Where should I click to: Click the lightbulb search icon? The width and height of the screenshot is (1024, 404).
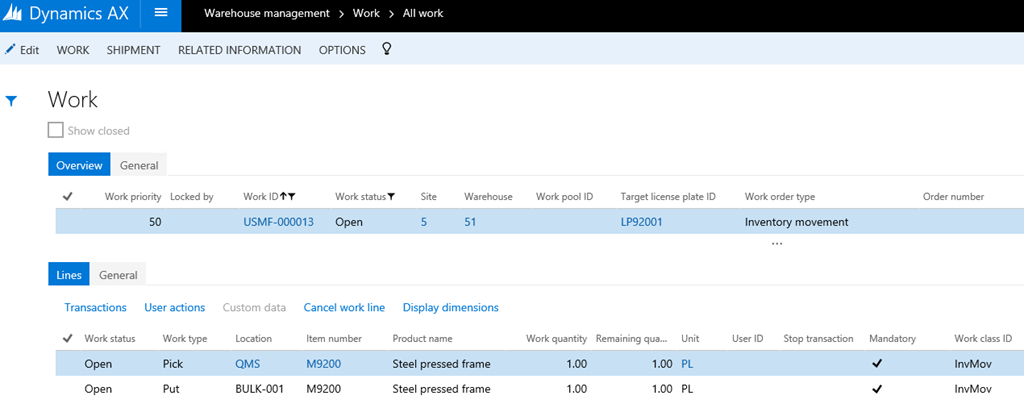[387, 49]
